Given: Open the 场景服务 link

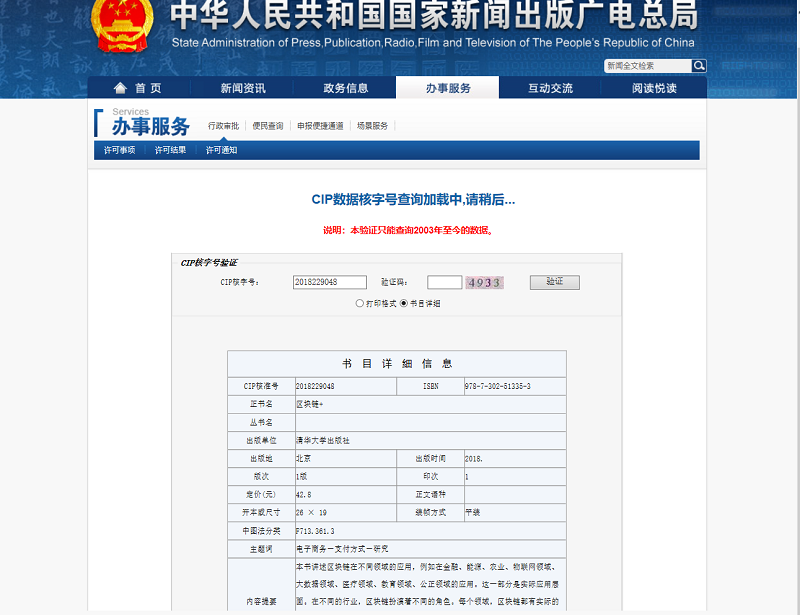Looking at the screenshot, I should click(372, 126).
